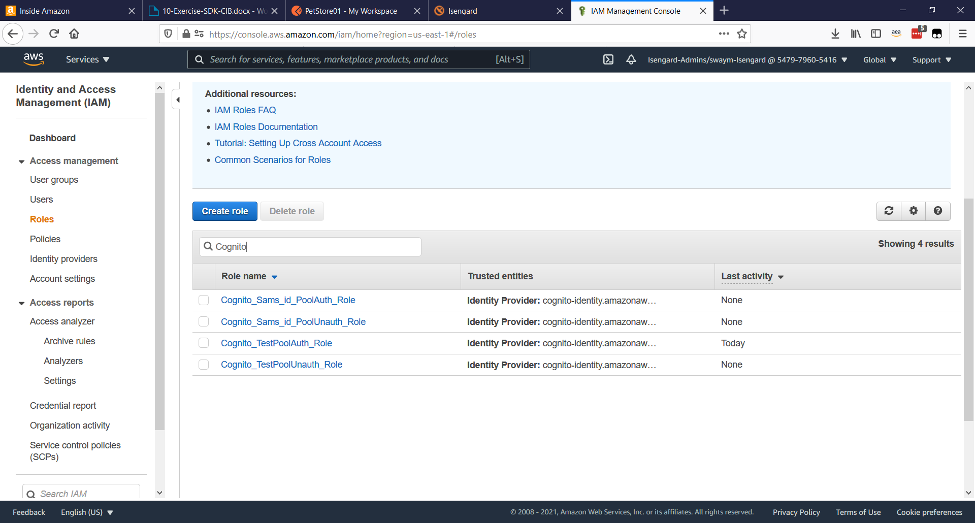
Task: Click the Search IAM field
Action: [81, 493]
